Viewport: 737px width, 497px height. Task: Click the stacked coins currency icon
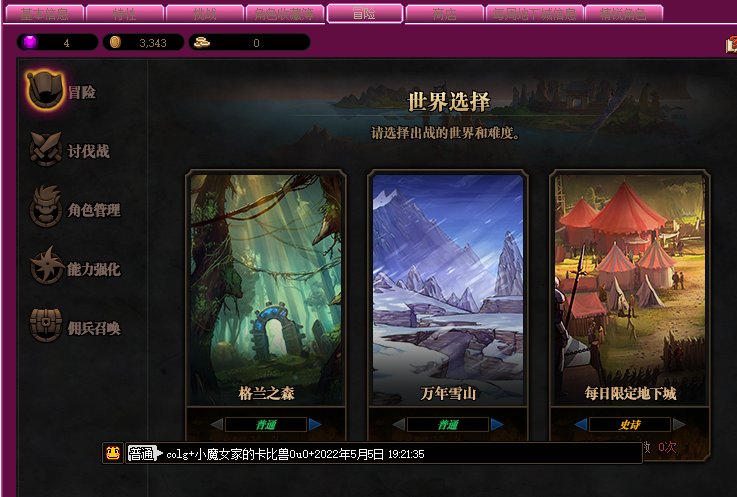point(202,42)
